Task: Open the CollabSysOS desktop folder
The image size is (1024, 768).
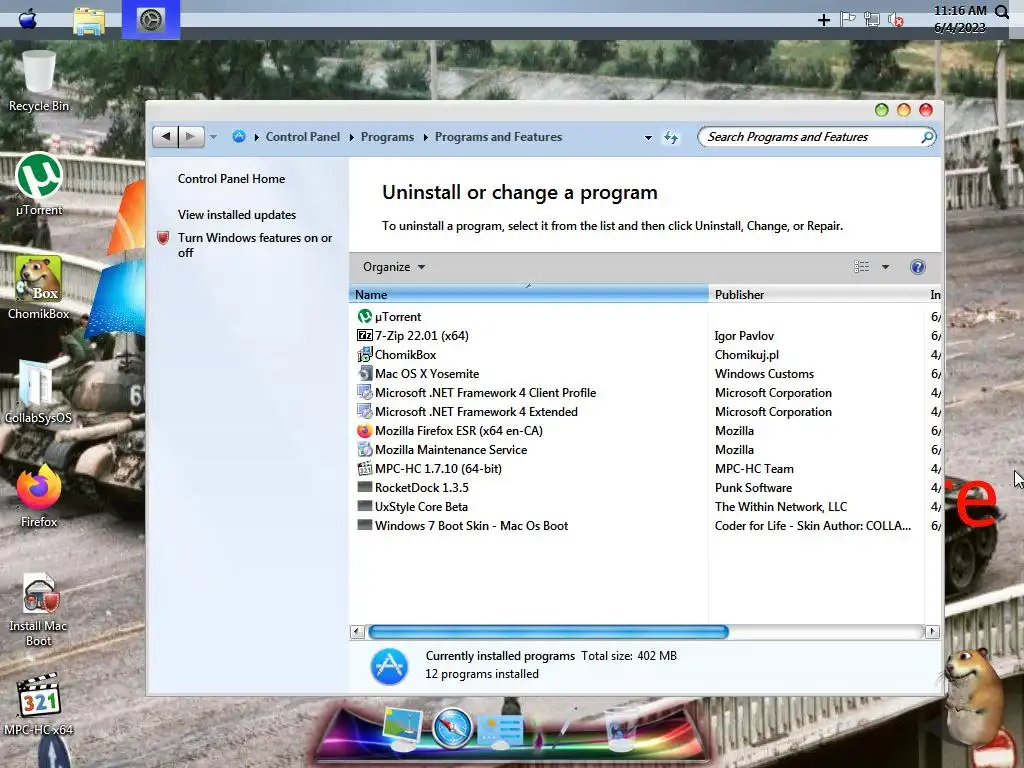Action: pos(39,392)
